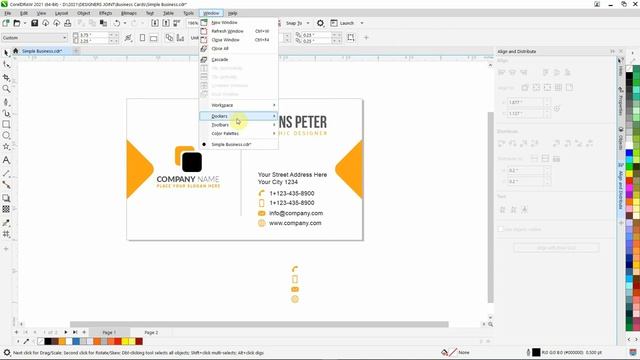Image resolution: width=640 pixels, height=360 pixels.
Task: Open the Effects menu
Action: tap(105, 13)
